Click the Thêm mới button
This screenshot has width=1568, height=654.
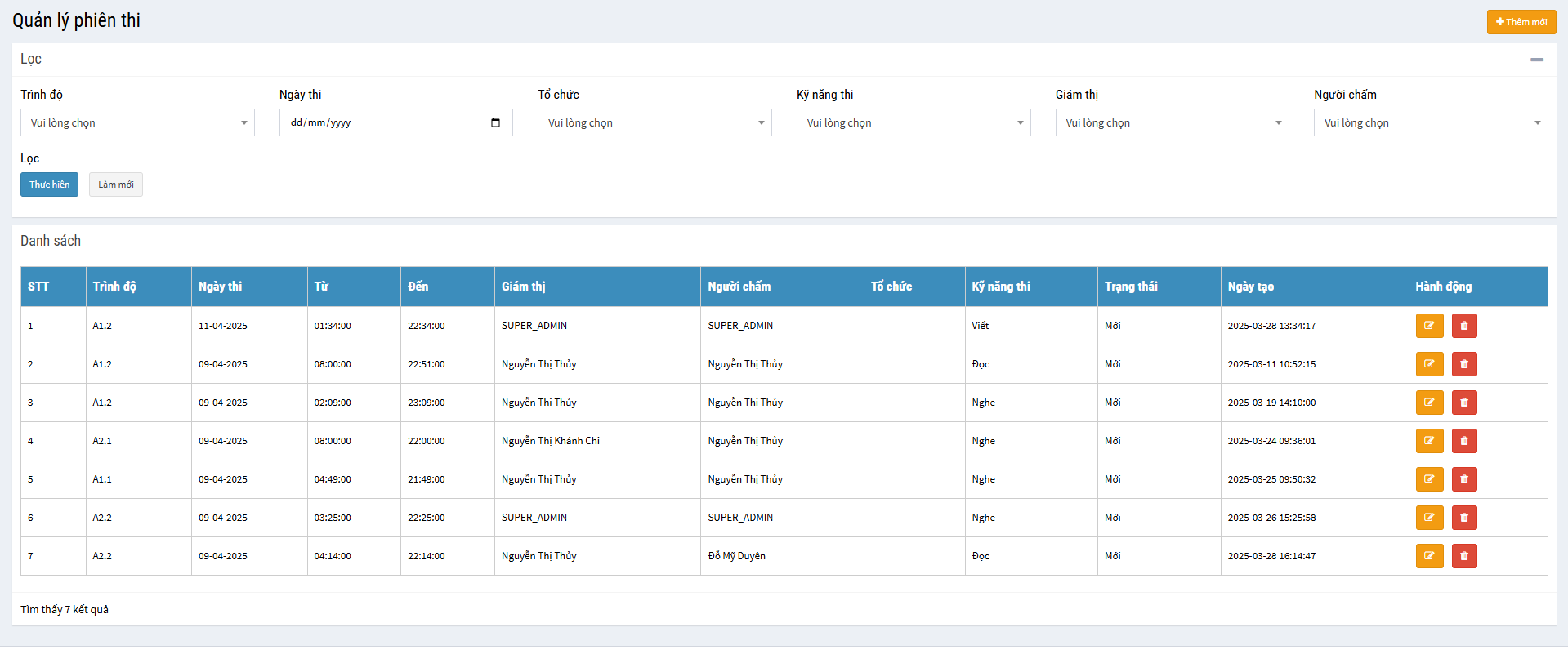(x=1521, y=22)
